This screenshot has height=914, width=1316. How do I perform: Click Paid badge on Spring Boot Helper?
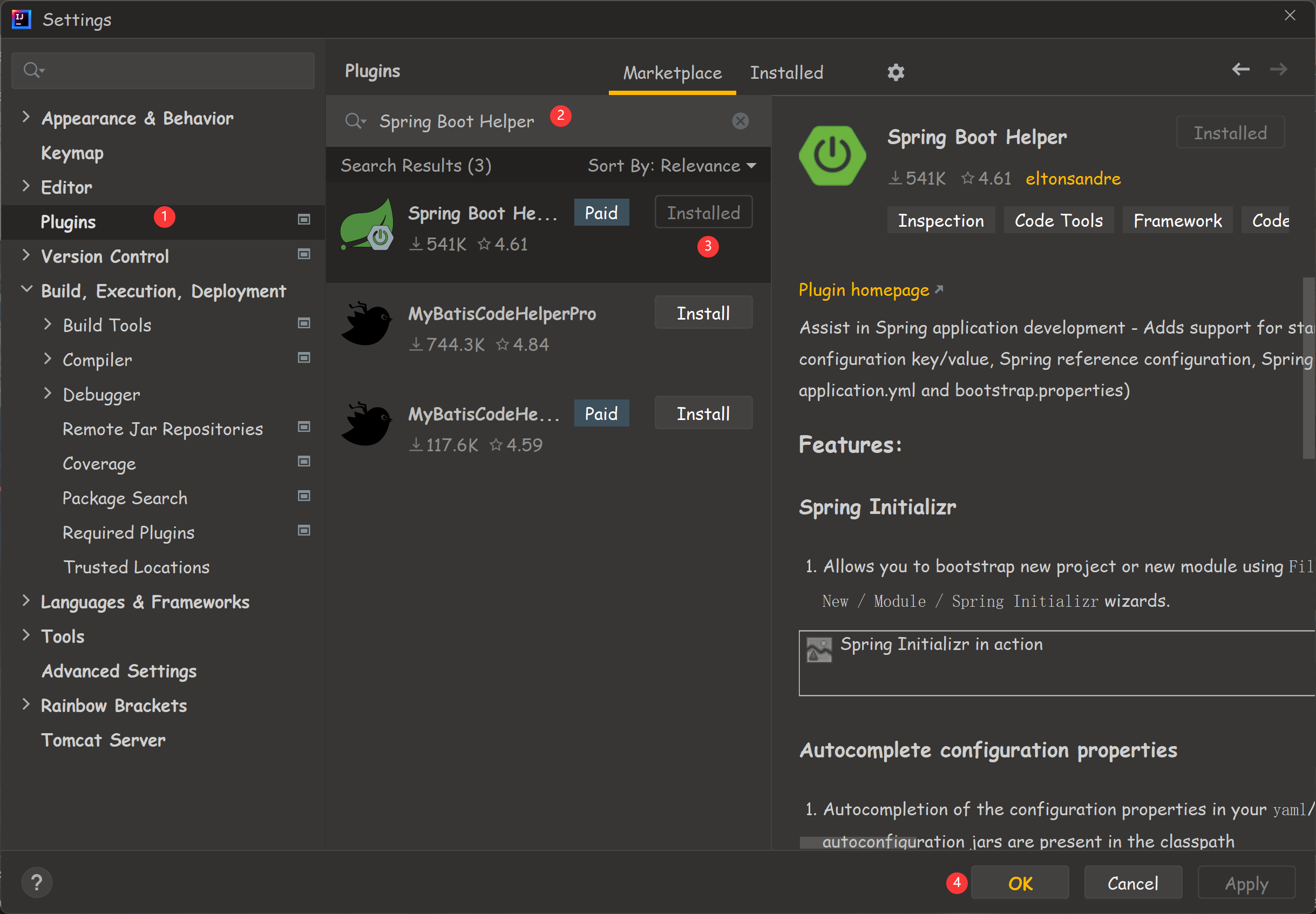coord(601,213)
